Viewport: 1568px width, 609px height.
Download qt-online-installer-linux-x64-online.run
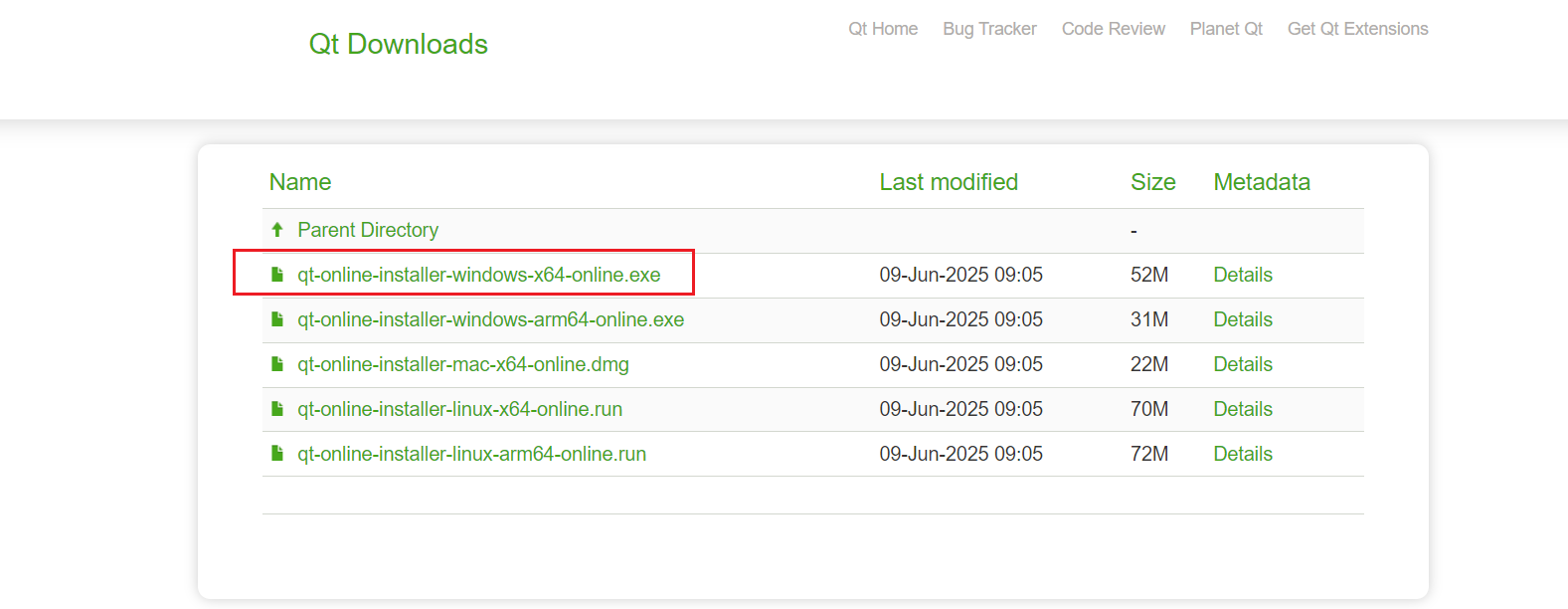point(460,409)
